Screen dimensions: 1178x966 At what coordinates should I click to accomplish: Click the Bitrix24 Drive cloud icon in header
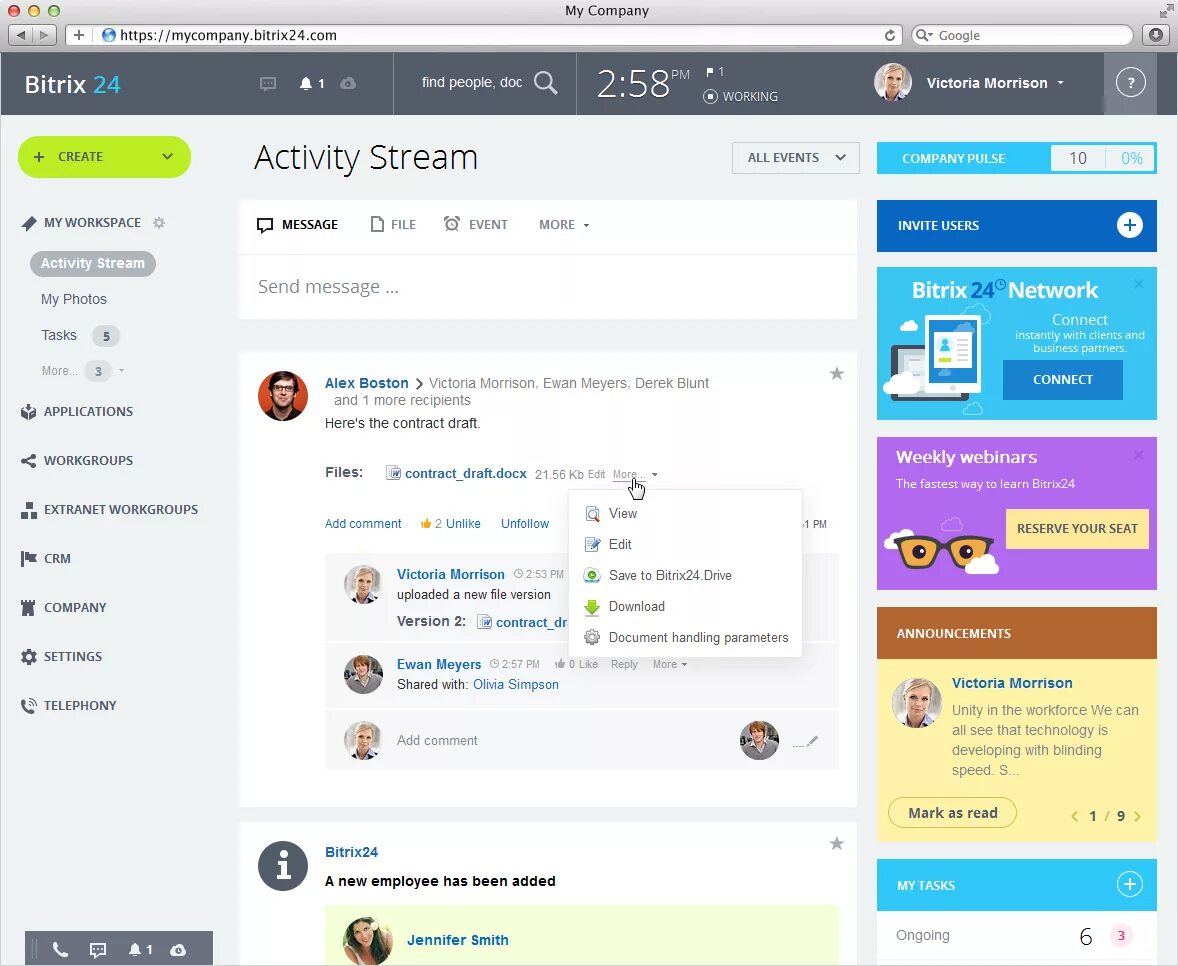tap(348, 83)
